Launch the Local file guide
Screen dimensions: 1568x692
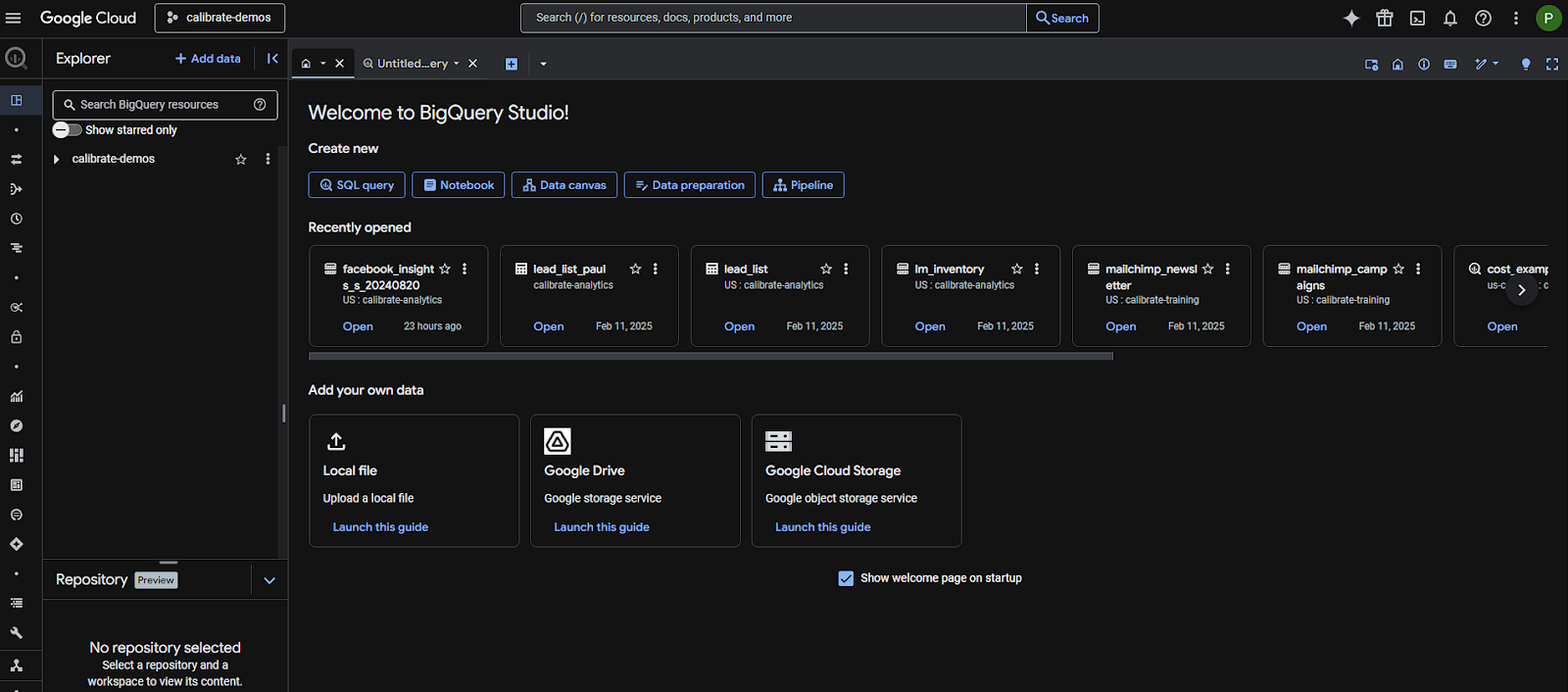point(380,527)
